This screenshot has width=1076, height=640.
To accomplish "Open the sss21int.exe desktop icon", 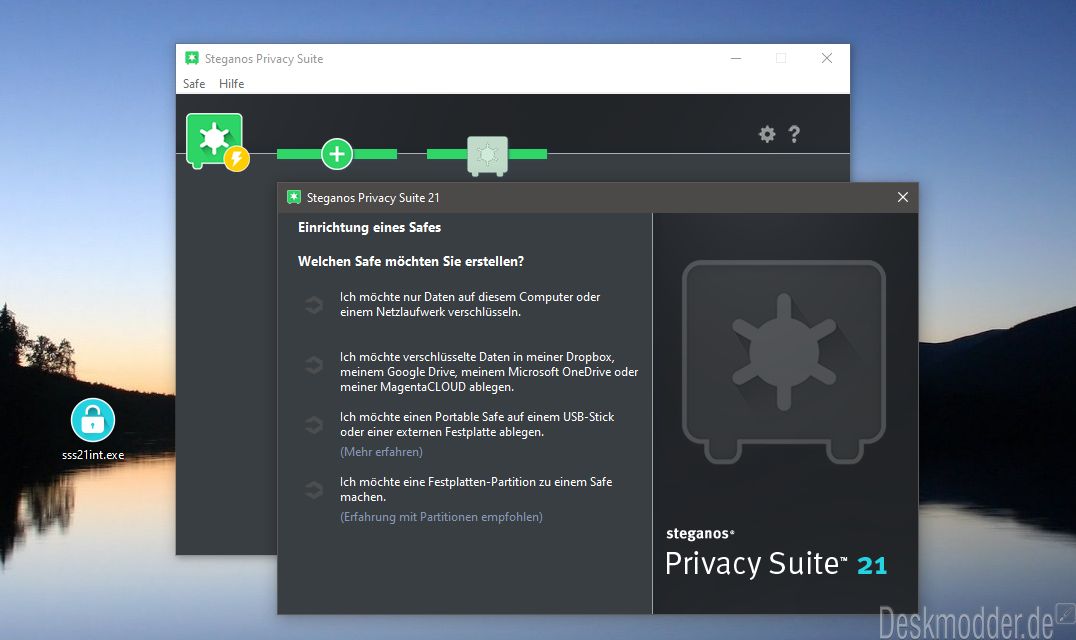I will coord(93,429).
